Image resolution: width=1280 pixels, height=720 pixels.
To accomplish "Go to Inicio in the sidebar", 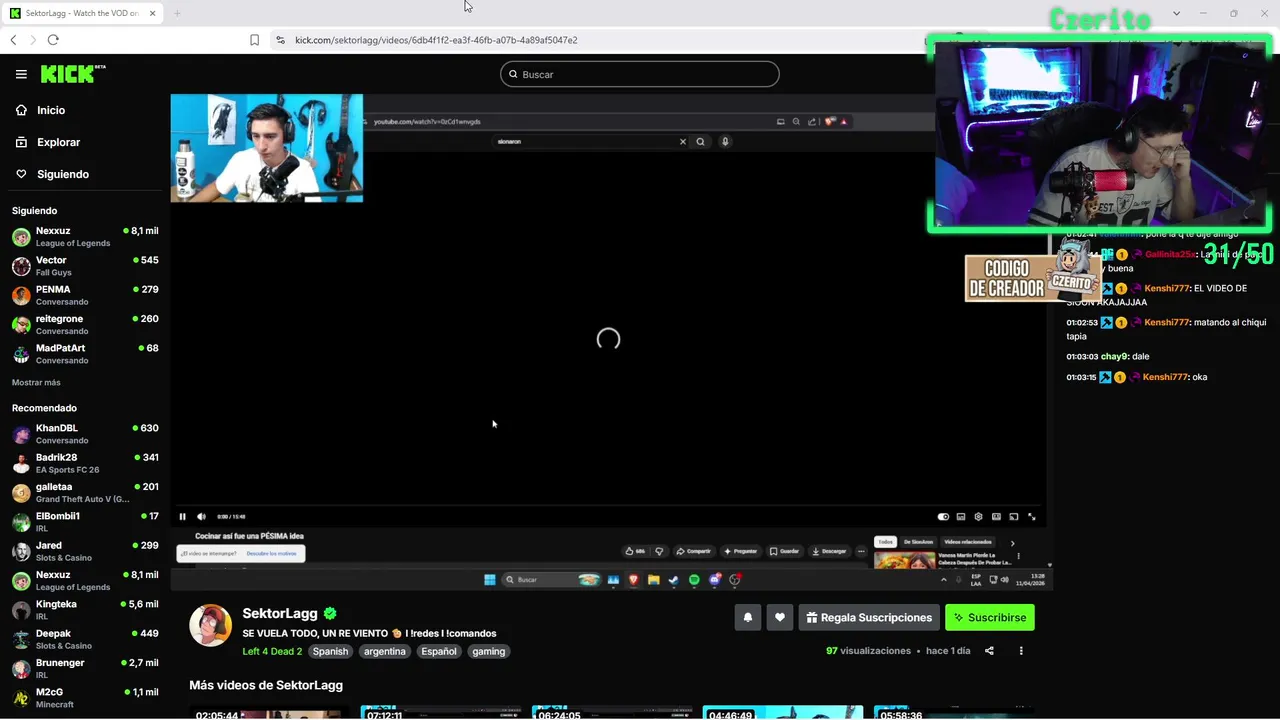I will (51, 110).
